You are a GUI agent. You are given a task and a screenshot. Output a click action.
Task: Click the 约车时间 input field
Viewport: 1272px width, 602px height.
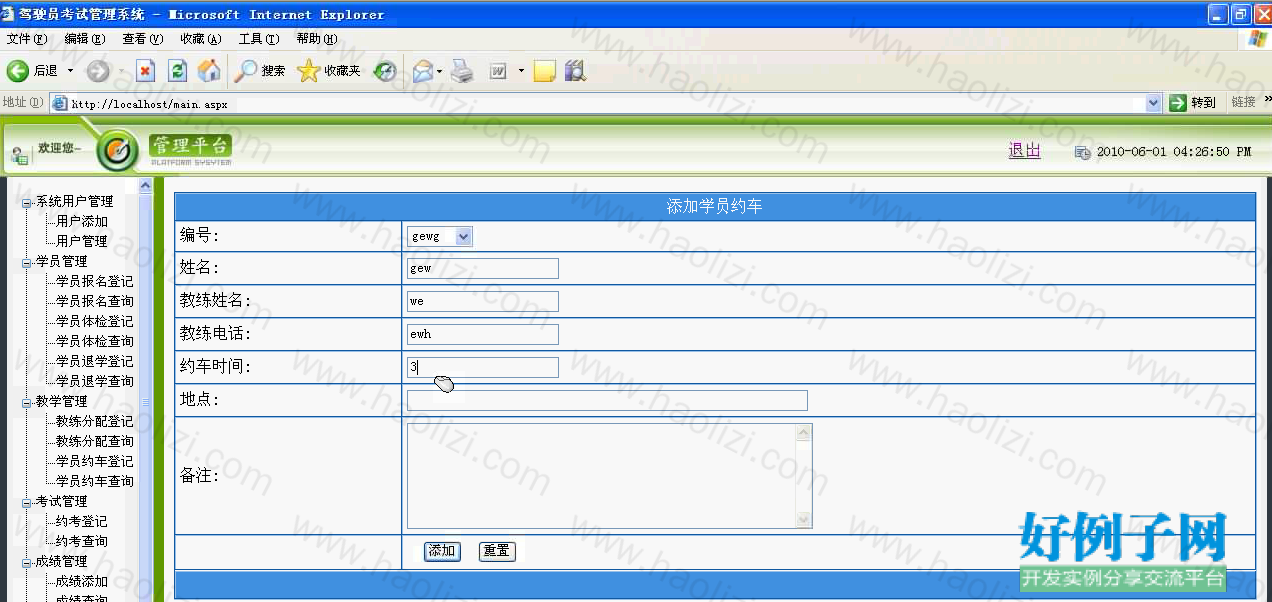483,368
